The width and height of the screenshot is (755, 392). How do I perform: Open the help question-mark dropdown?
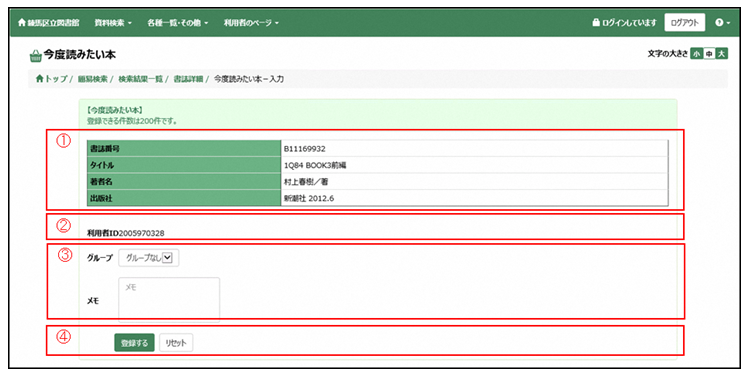[x=722, y=23]
